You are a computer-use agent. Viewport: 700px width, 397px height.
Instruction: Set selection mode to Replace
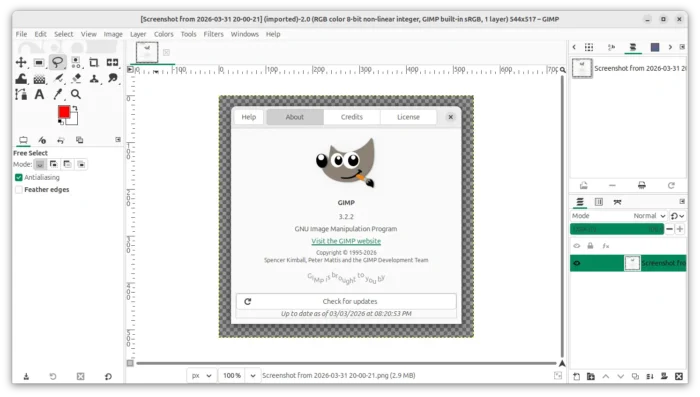coord(40,164)
